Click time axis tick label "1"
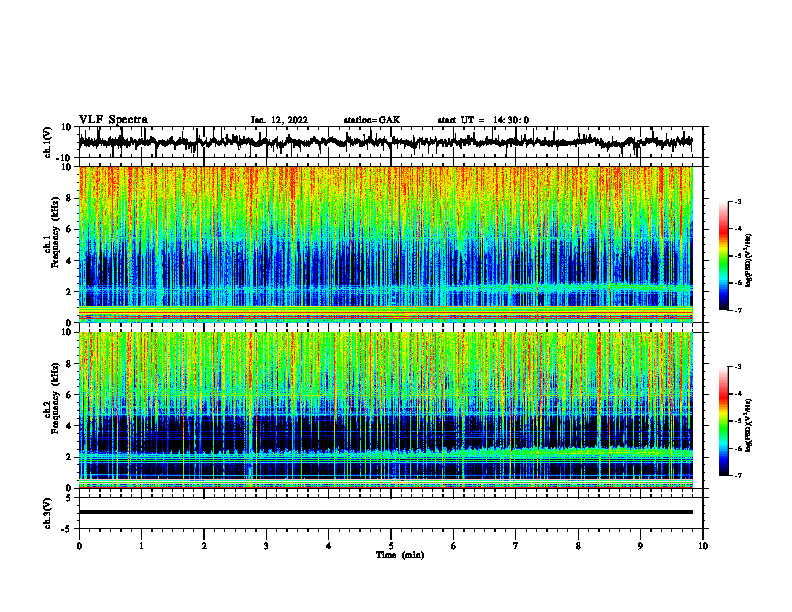Image resolution: width=792 pixels, height=612 pixels. (x=141, y=546)
